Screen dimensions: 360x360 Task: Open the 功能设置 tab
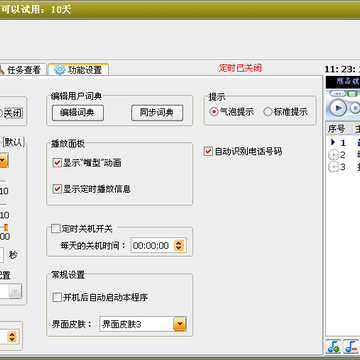(78, 70)
